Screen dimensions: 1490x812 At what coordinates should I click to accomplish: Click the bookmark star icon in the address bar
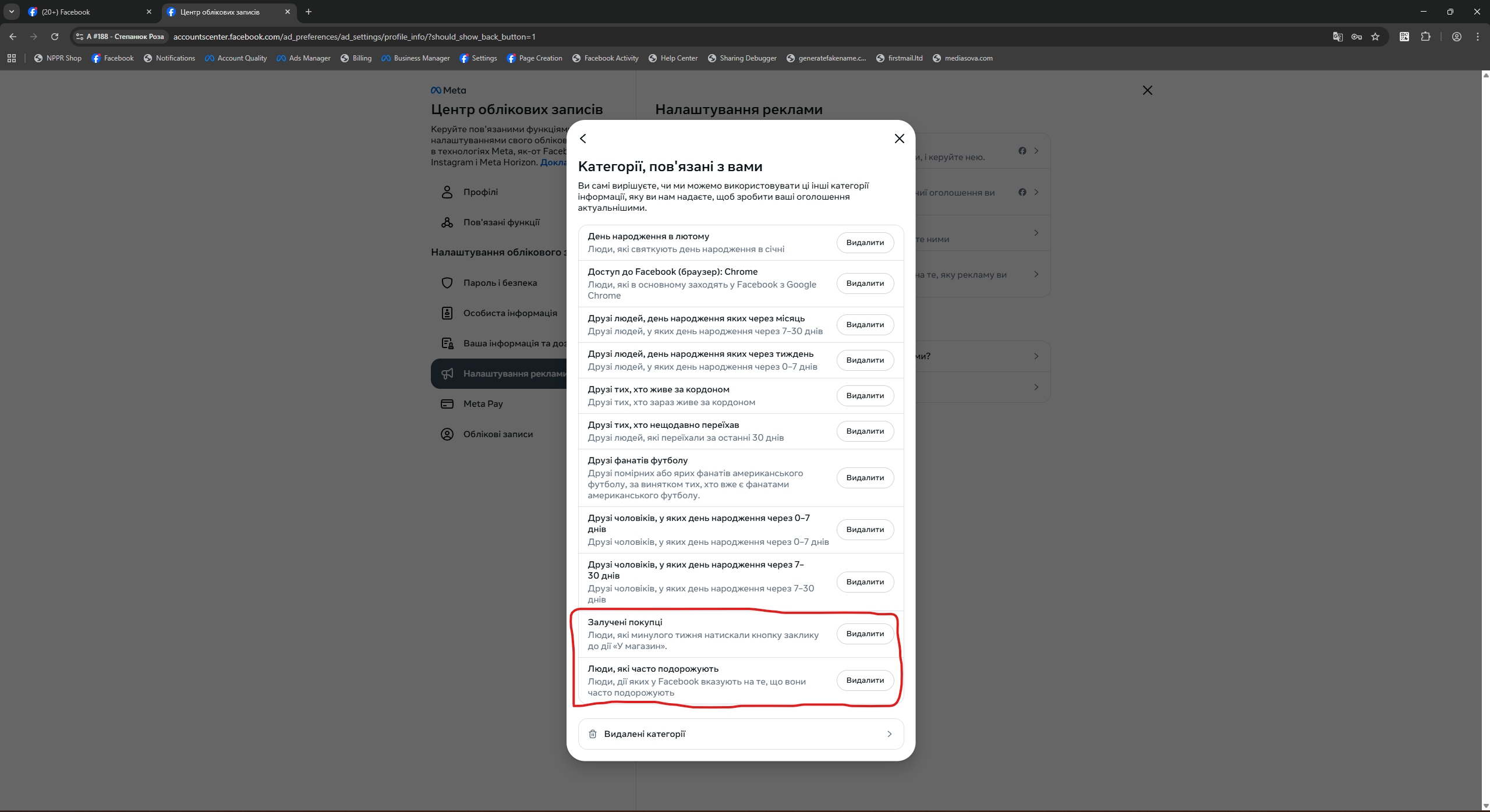[x=1375, y=37]
